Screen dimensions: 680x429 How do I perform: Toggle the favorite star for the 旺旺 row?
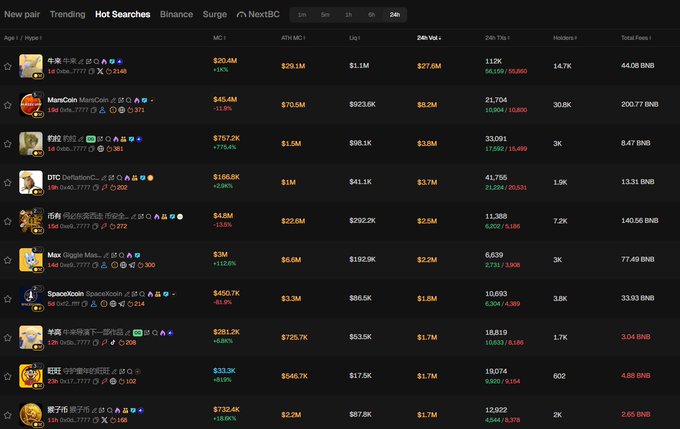(x=7, y=376)
